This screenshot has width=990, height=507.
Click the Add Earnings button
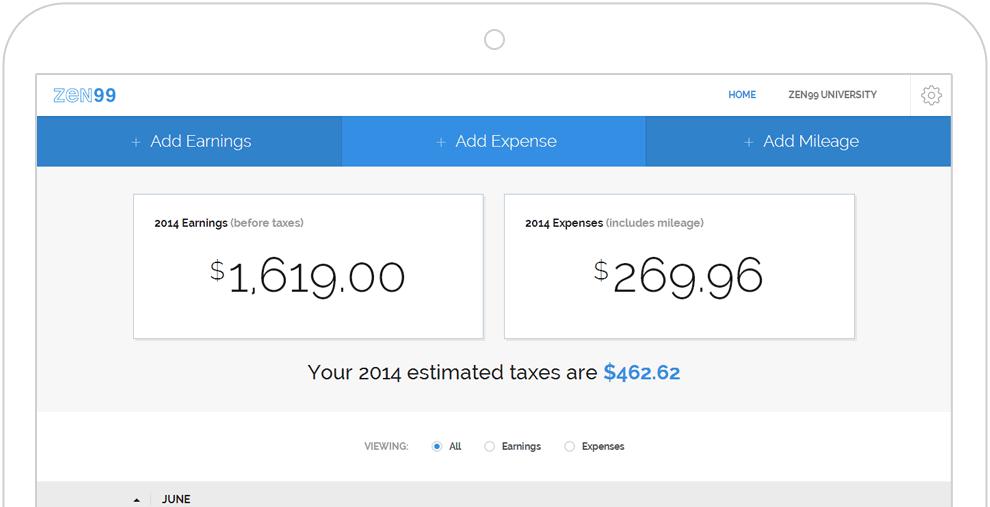pyautogui.click(x=200, y=141)
